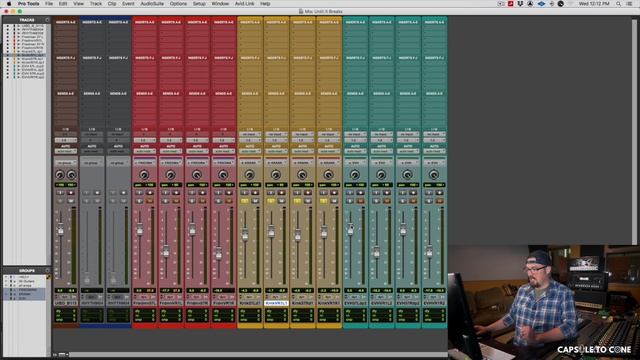Screen dimensions: 640x360
Task: Click pan value field on second teal track
Action: [381, 185]
